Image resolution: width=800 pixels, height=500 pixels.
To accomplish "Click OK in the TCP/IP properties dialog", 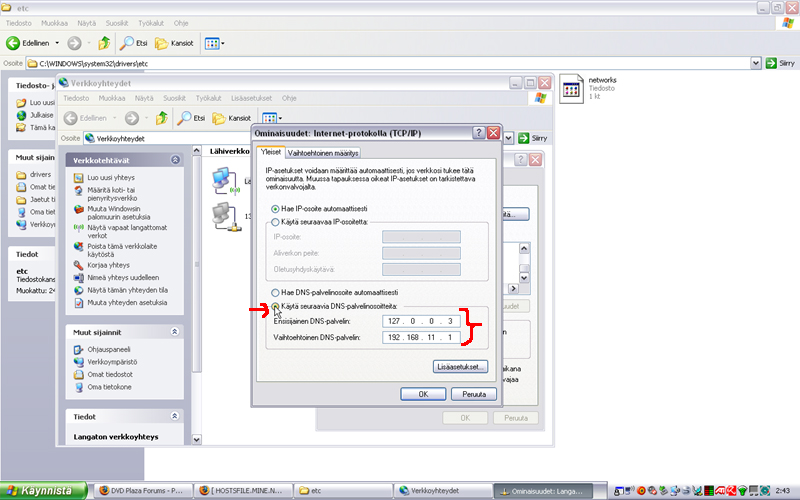I will pyautogui.click(x=423, y=394).
